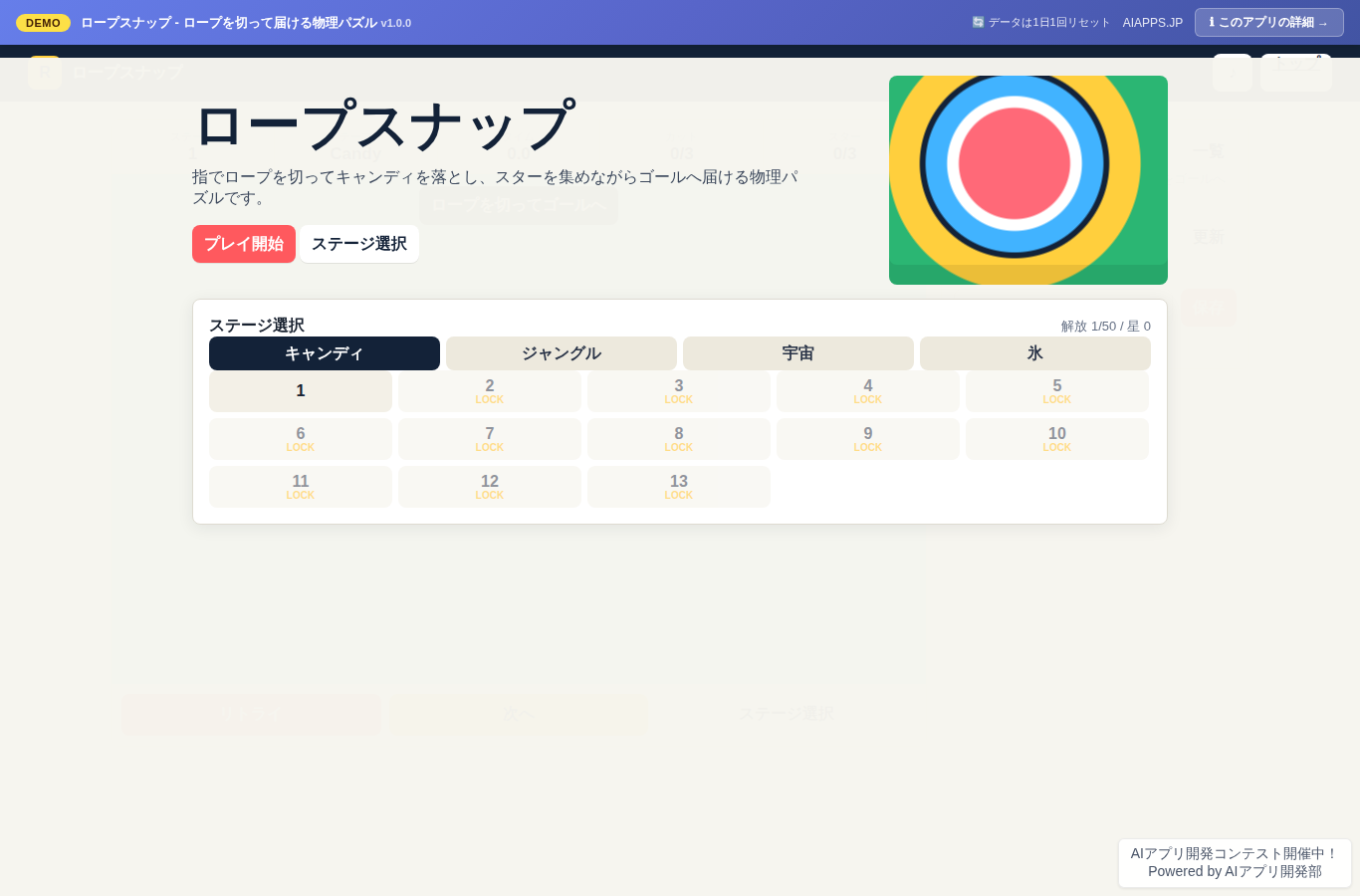The width and height of the screenshot is (1360, 896).
Task: Switch to the 宇宙 world tab
Action: (798, 353)
